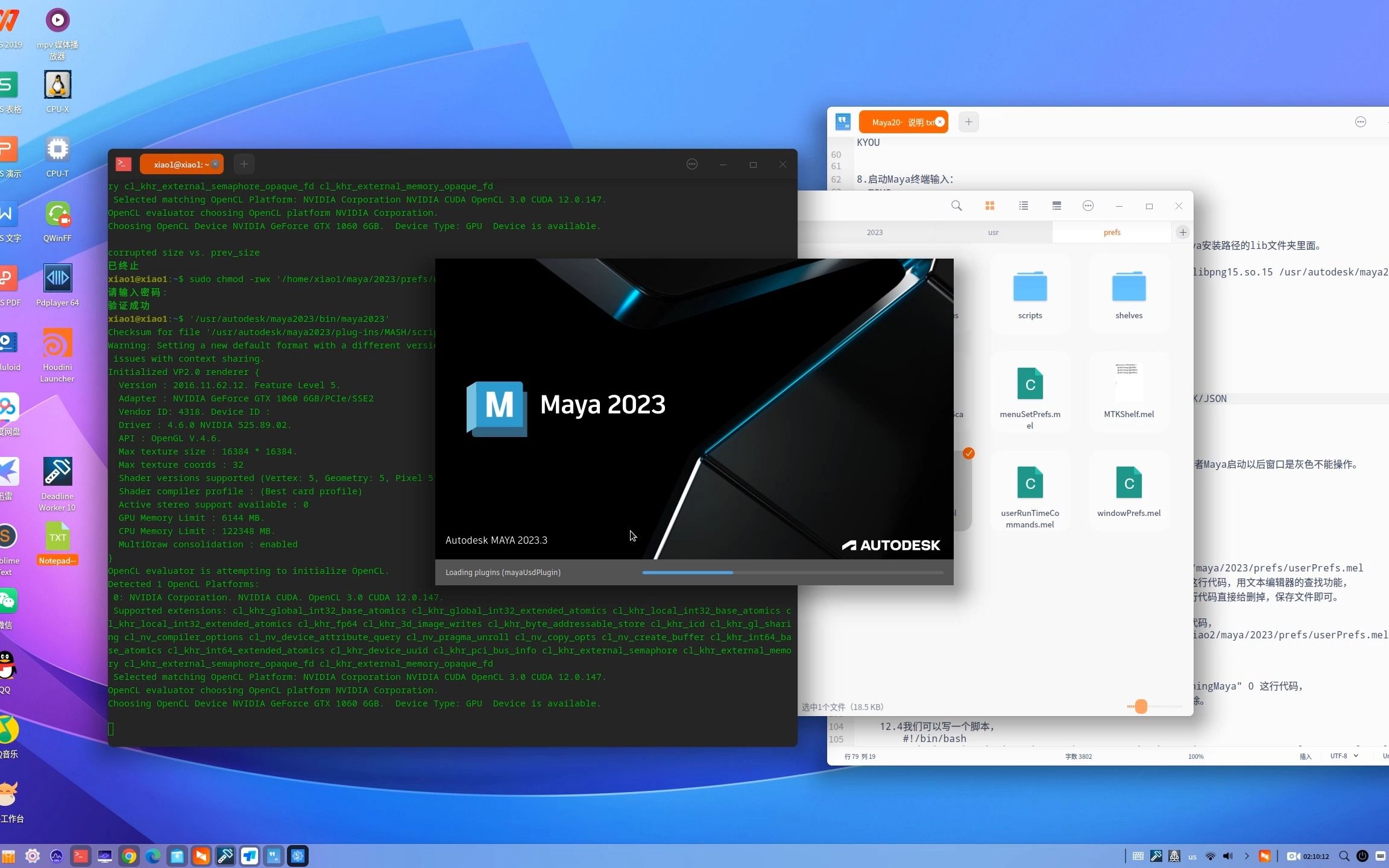Viewport: 1389px width, 868px height.
Task: Open the scripts folder in file manager
Action: [x=1030, y=295]
